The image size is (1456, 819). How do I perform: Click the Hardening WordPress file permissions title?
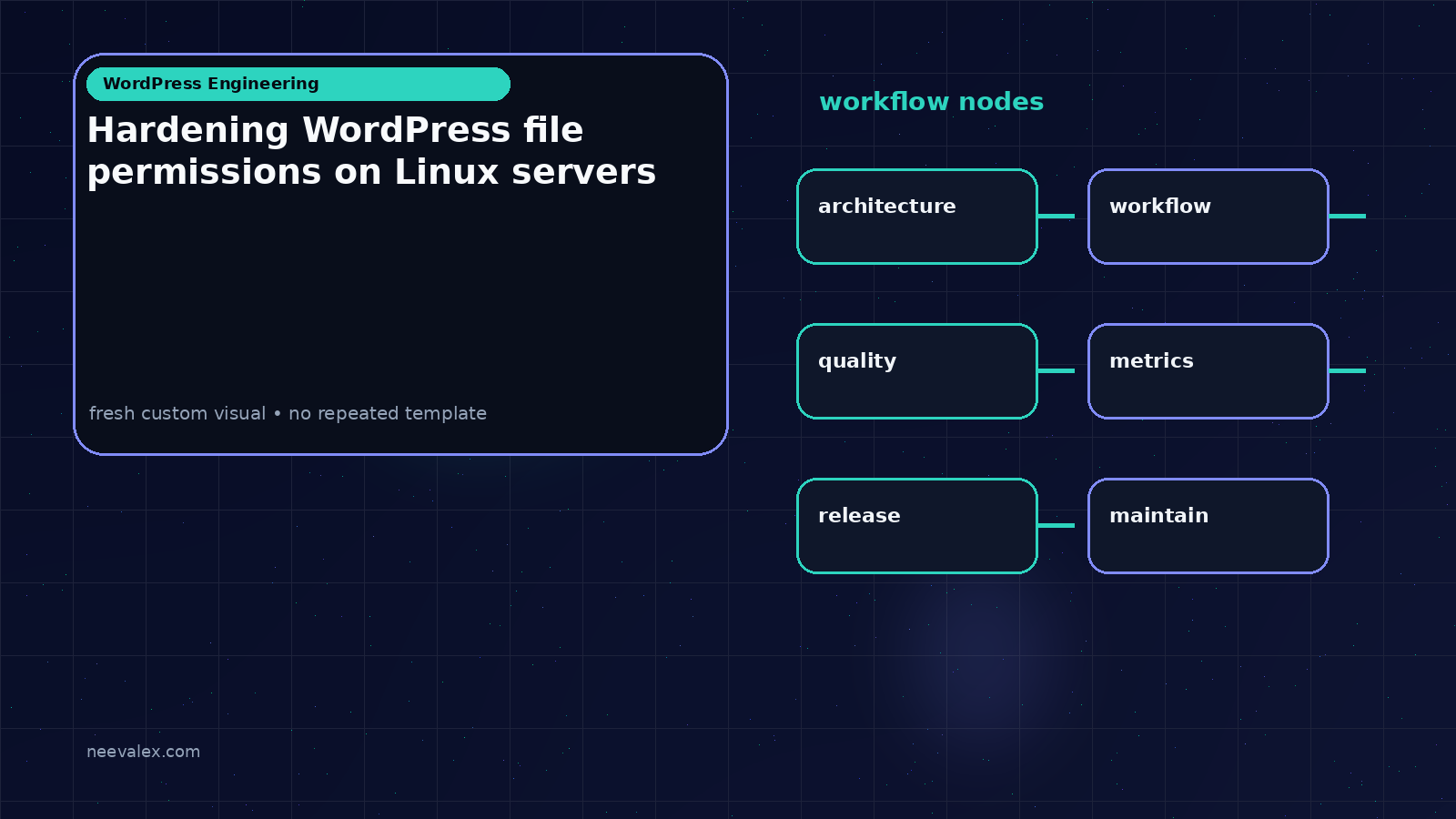(371, 151)
